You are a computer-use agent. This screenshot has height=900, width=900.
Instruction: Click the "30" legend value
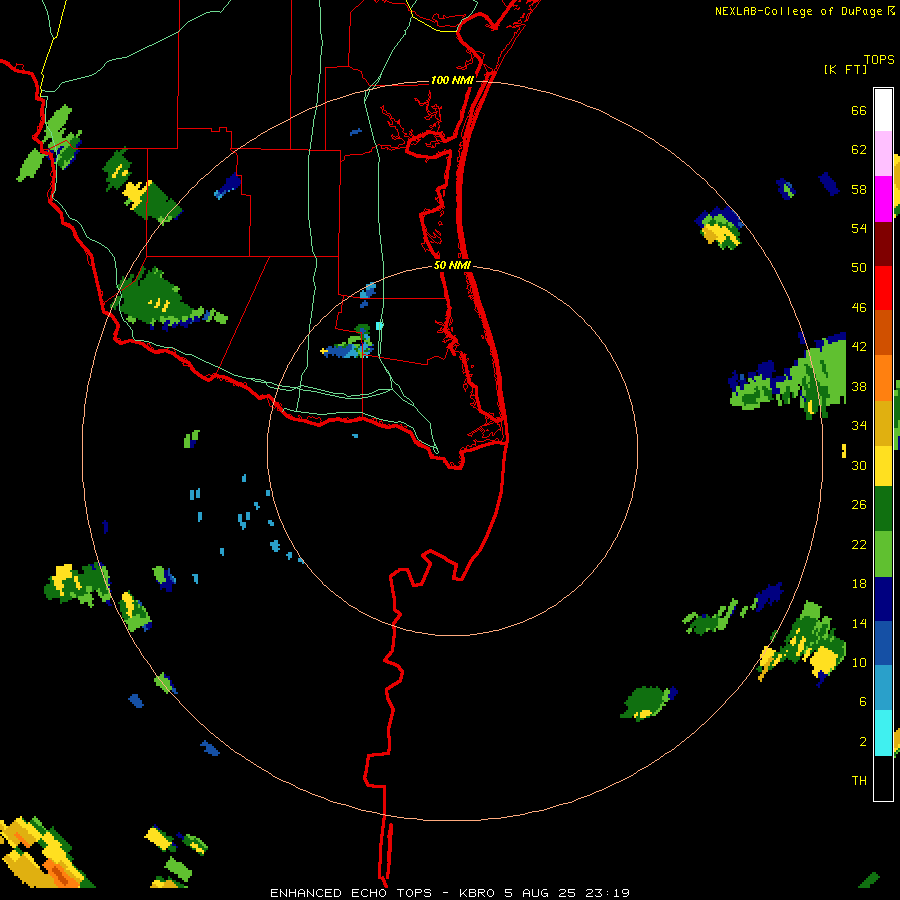[x=859, y=465]
